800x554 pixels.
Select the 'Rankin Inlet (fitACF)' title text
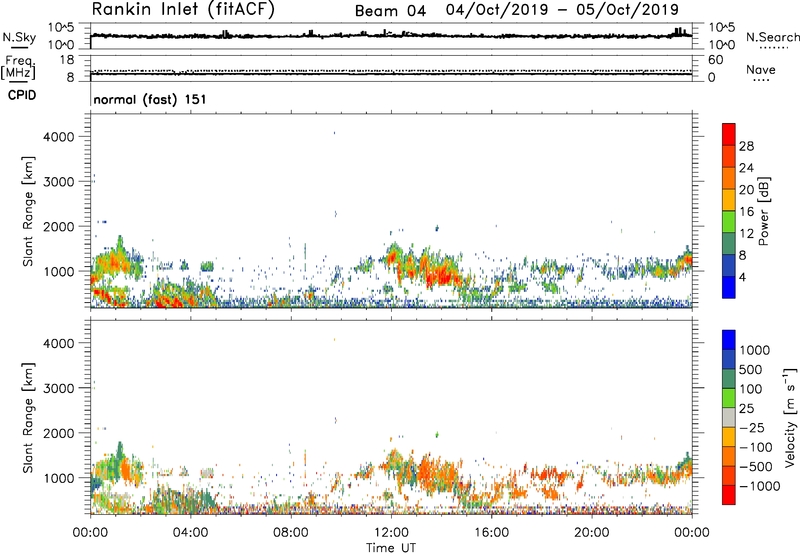pyautogui.click(x=182, y=10)
